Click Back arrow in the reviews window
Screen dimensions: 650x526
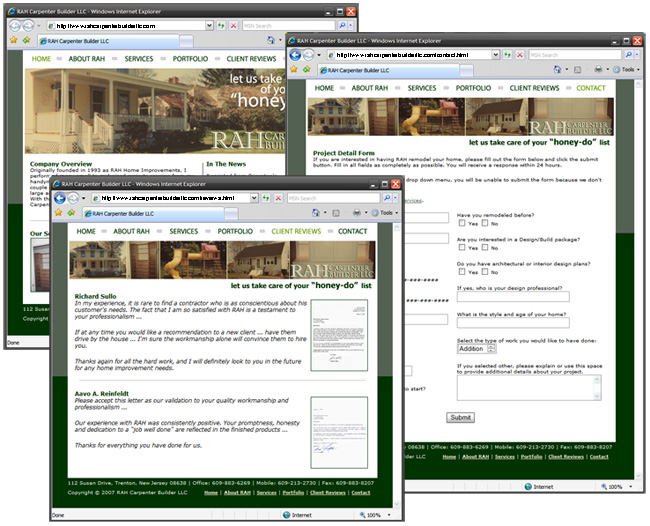click(x=60, y=198)
